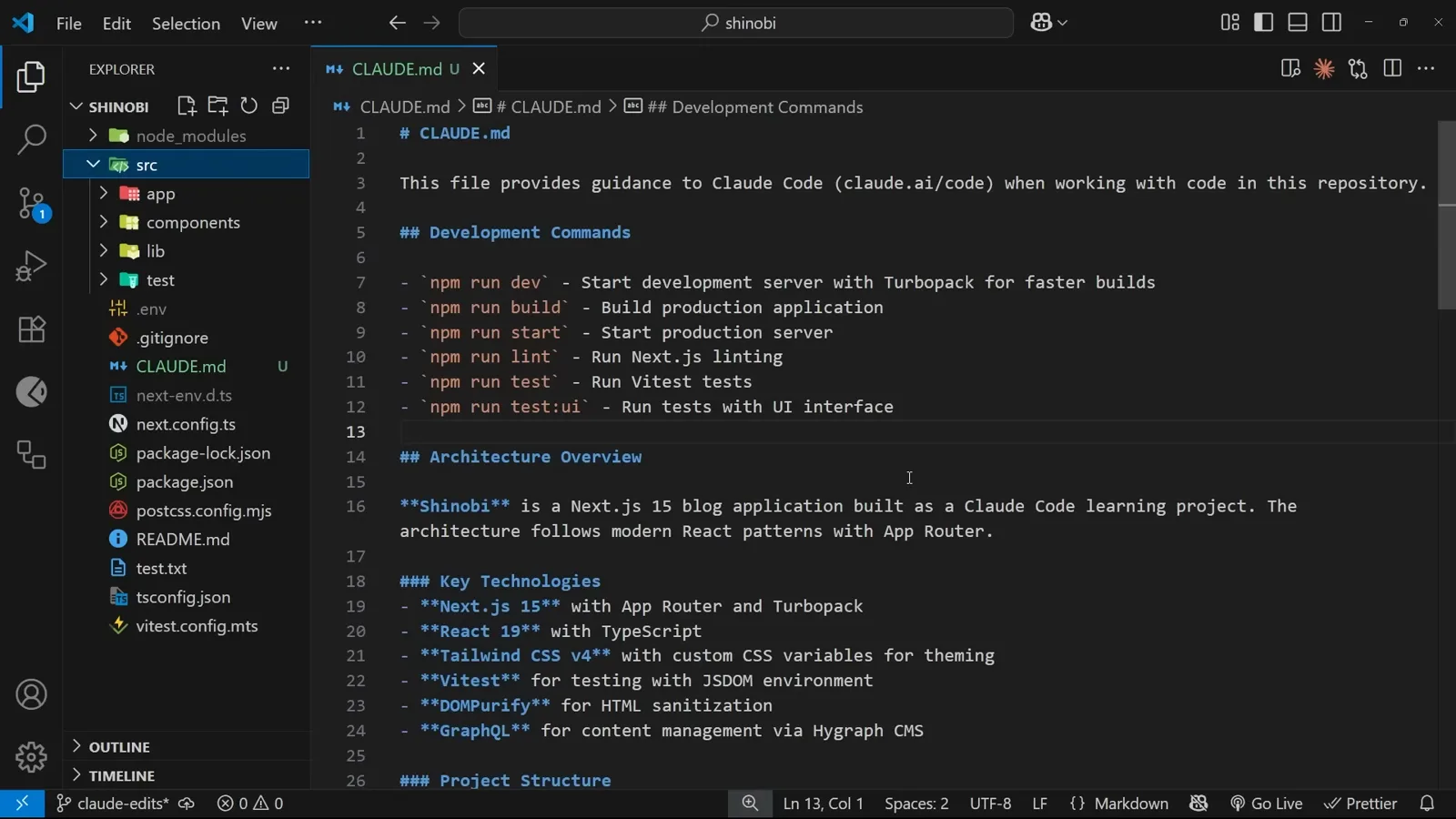1456x819 pixels.
Task: Change file encoding UTF-8
Action: point(990,804)
